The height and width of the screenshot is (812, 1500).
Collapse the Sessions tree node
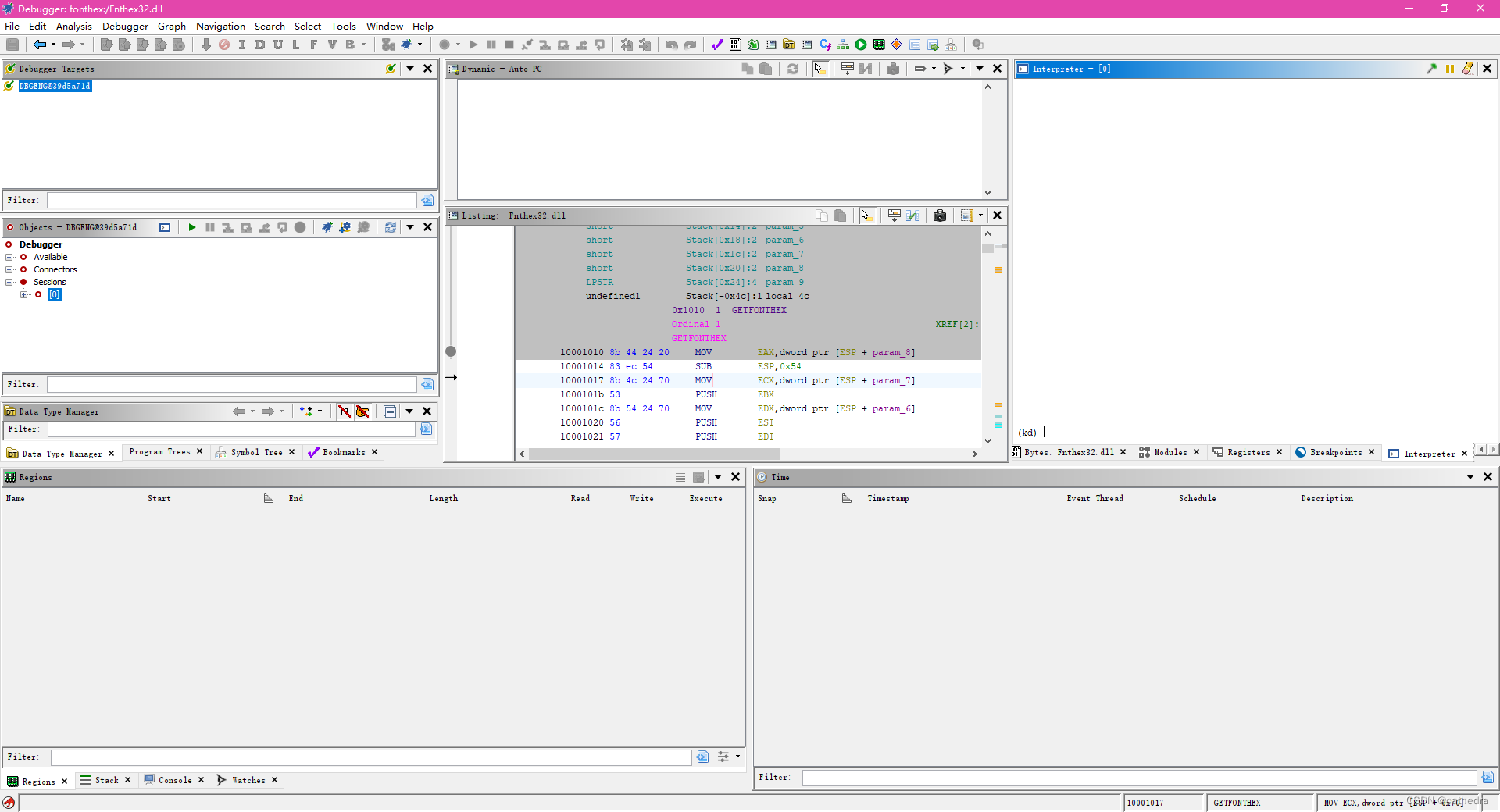pyautogui.click(x=9, y=282)
